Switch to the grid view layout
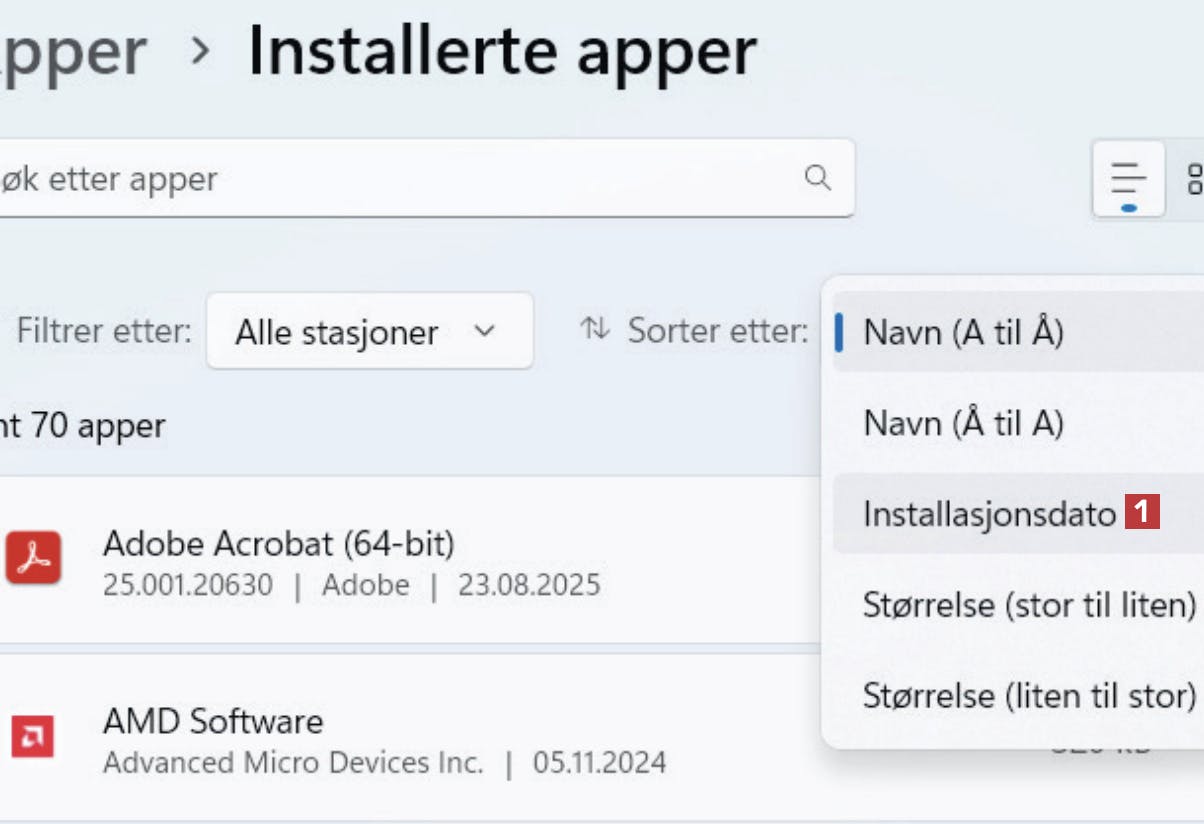 pyautogui.click(x=1193, y=179)
